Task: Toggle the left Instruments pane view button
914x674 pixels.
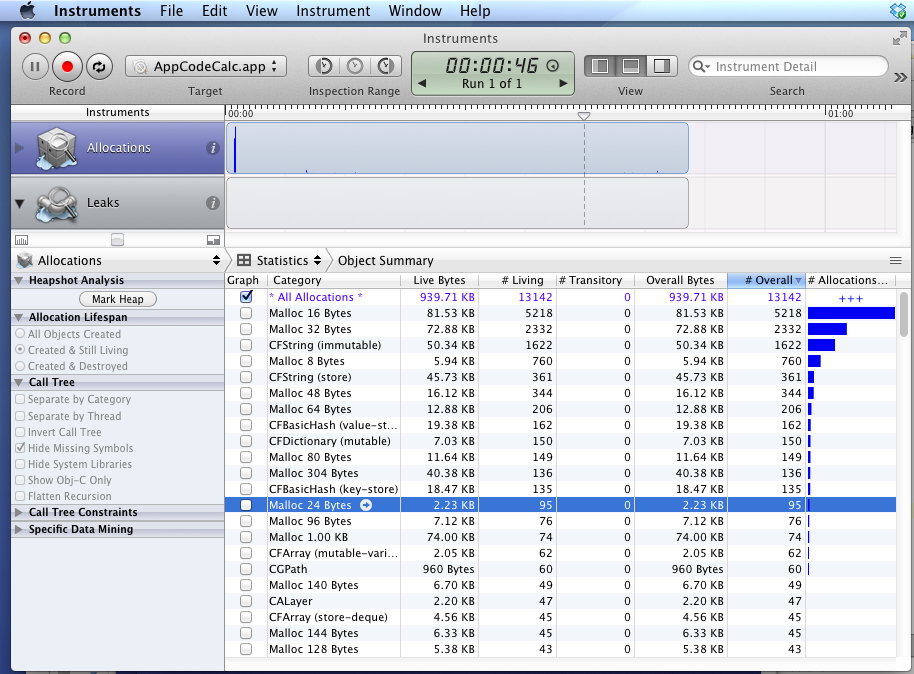Action: pos(600,66)
